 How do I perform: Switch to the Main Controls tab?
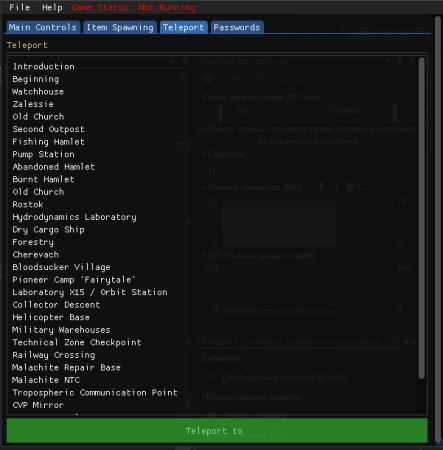43,27
